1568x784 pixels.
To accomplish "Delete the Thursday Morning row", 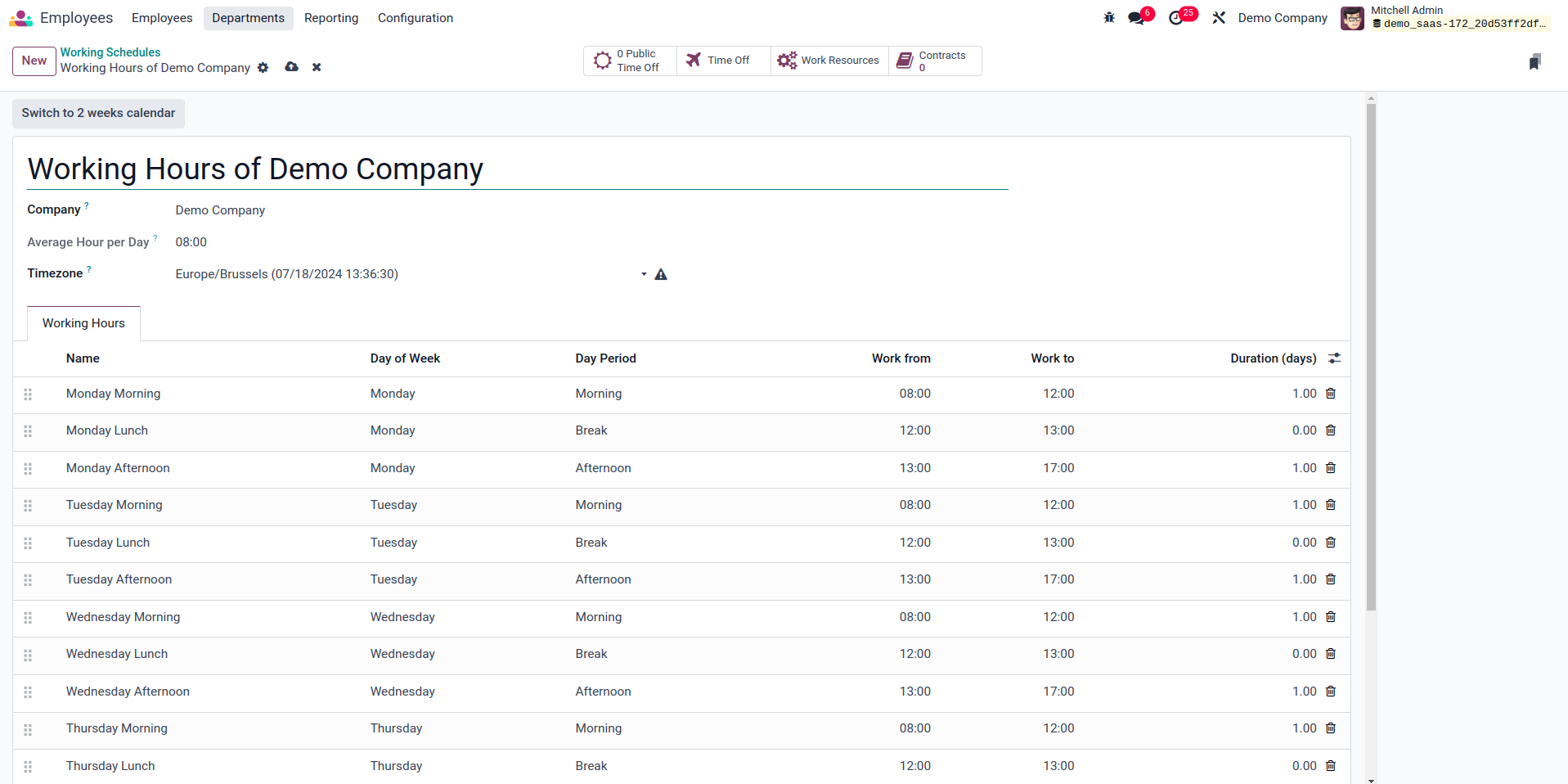I will pos(1331,728).
